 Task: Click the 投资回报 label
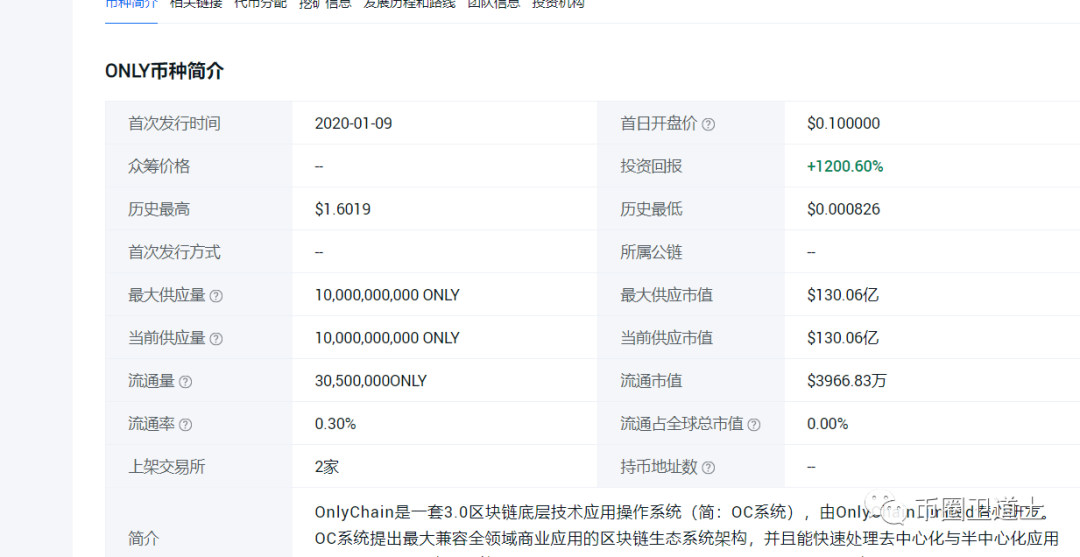click(x=651, y=166)
